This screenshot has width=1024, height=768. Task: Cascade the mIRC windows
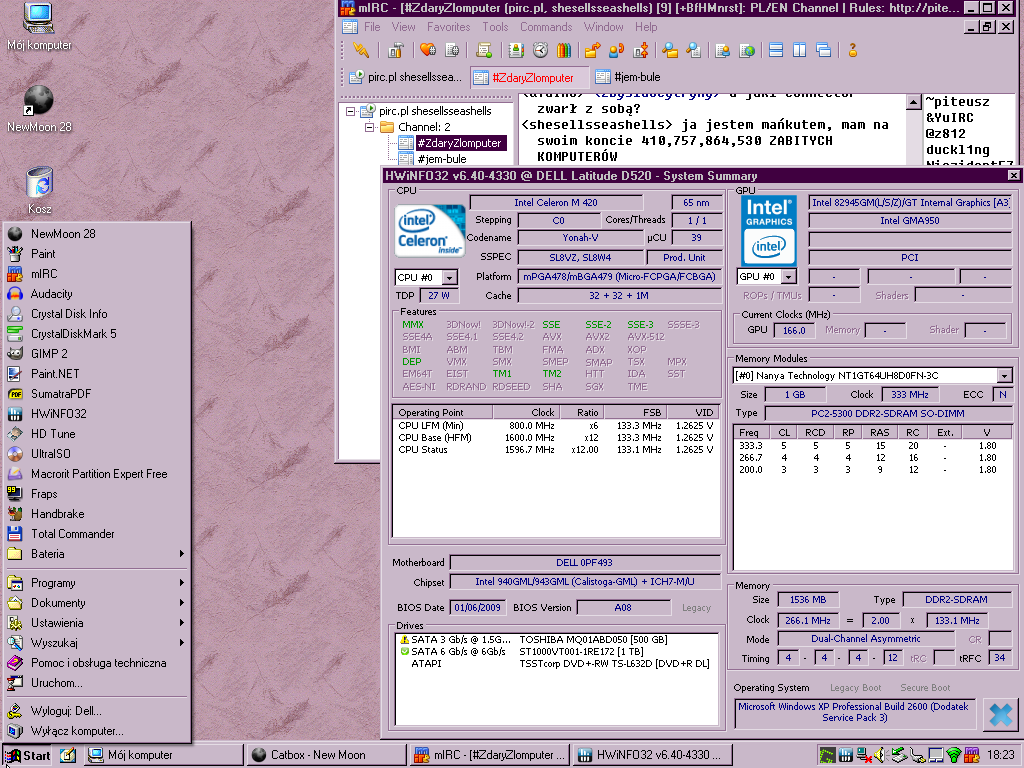pyautogui.click(x=824, y=50)
